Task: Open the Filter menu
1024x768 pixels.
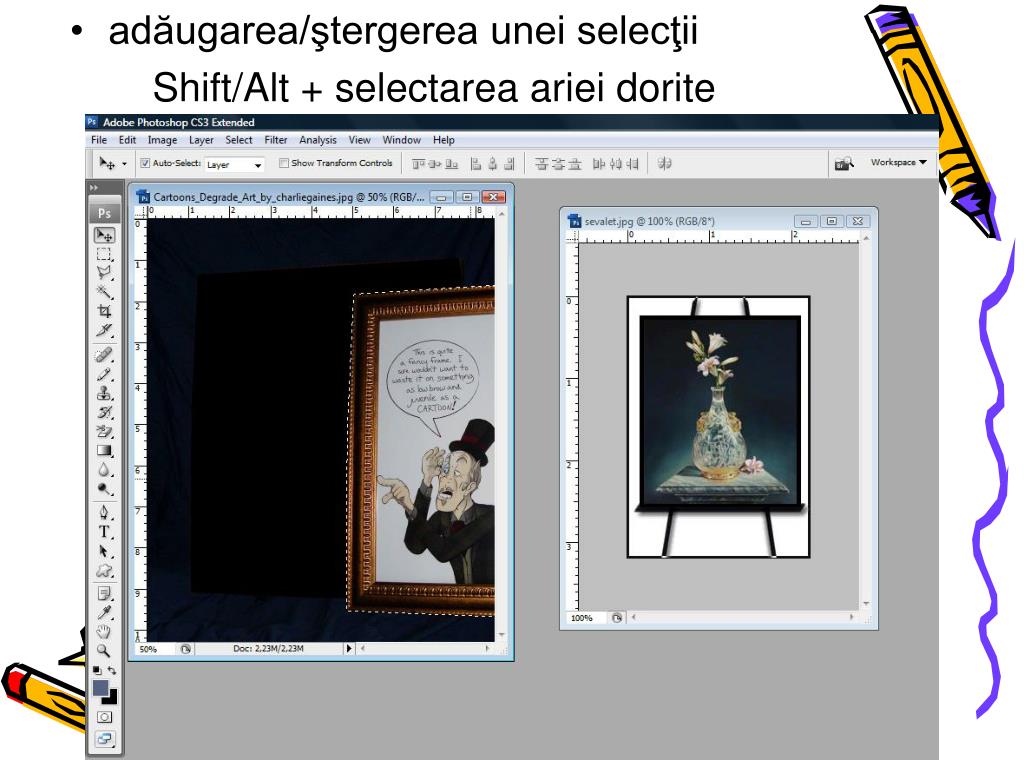Action: point(276,140)
